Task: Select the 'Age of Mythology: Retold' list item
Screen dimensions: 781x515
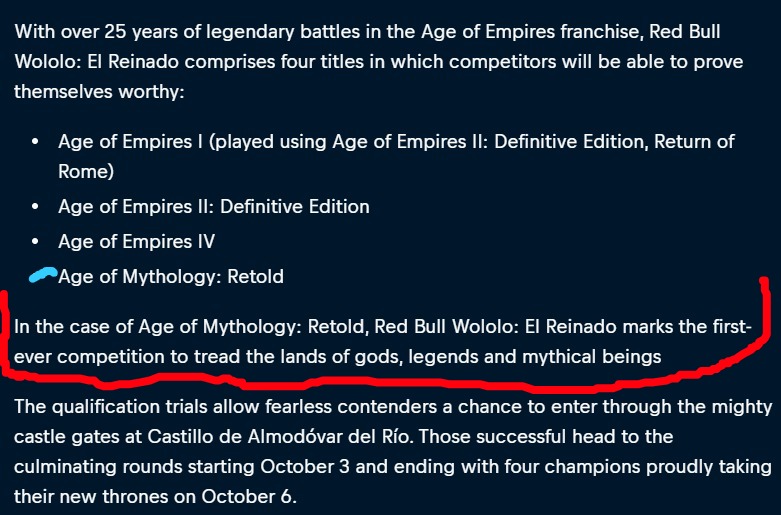Action: 171,276
